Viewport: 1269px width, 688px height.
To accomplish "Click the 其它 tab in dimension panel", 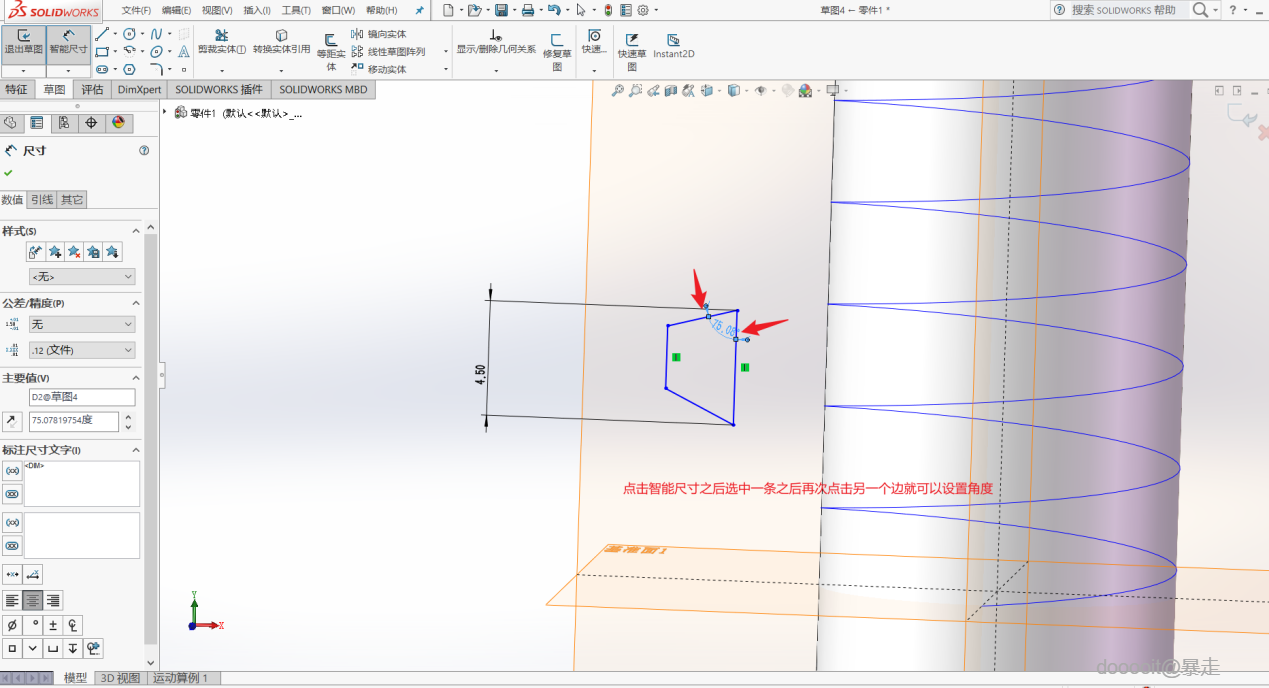I will (x=72, y=200).
